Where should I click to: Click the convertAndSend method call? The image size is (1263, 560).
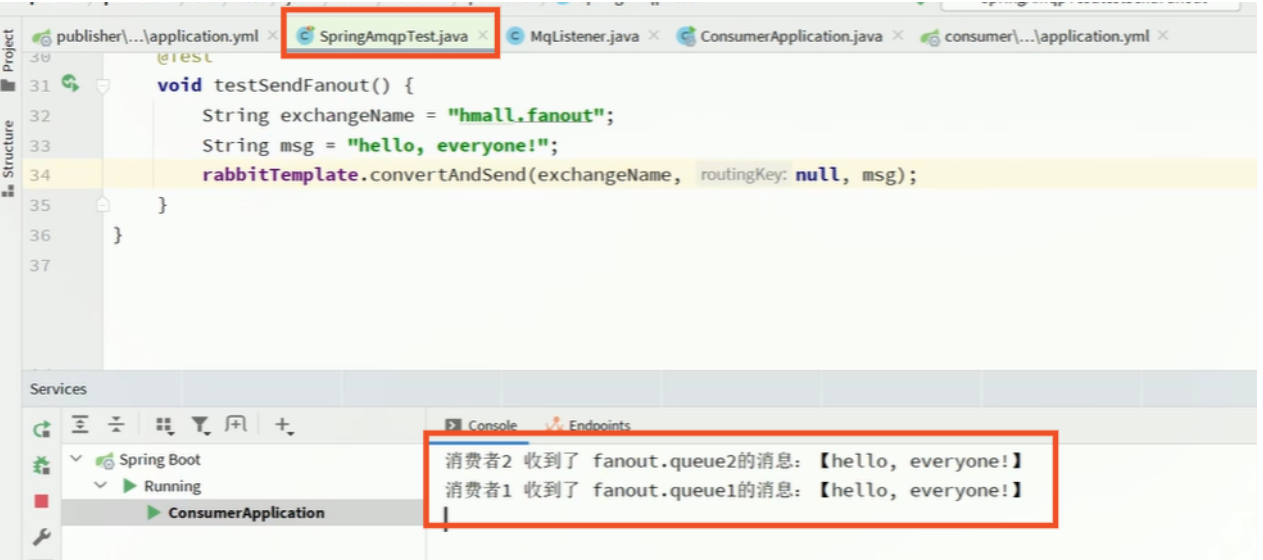pyautogui.click(x=447, y=175)
